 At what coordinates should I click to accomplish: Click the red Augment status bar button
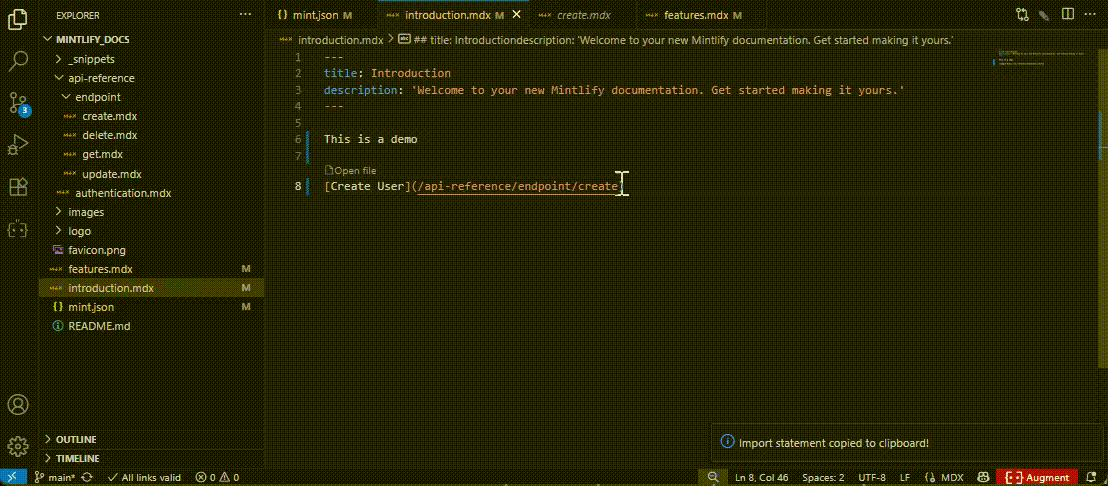pyautogui.click(x=1037, y=478)
